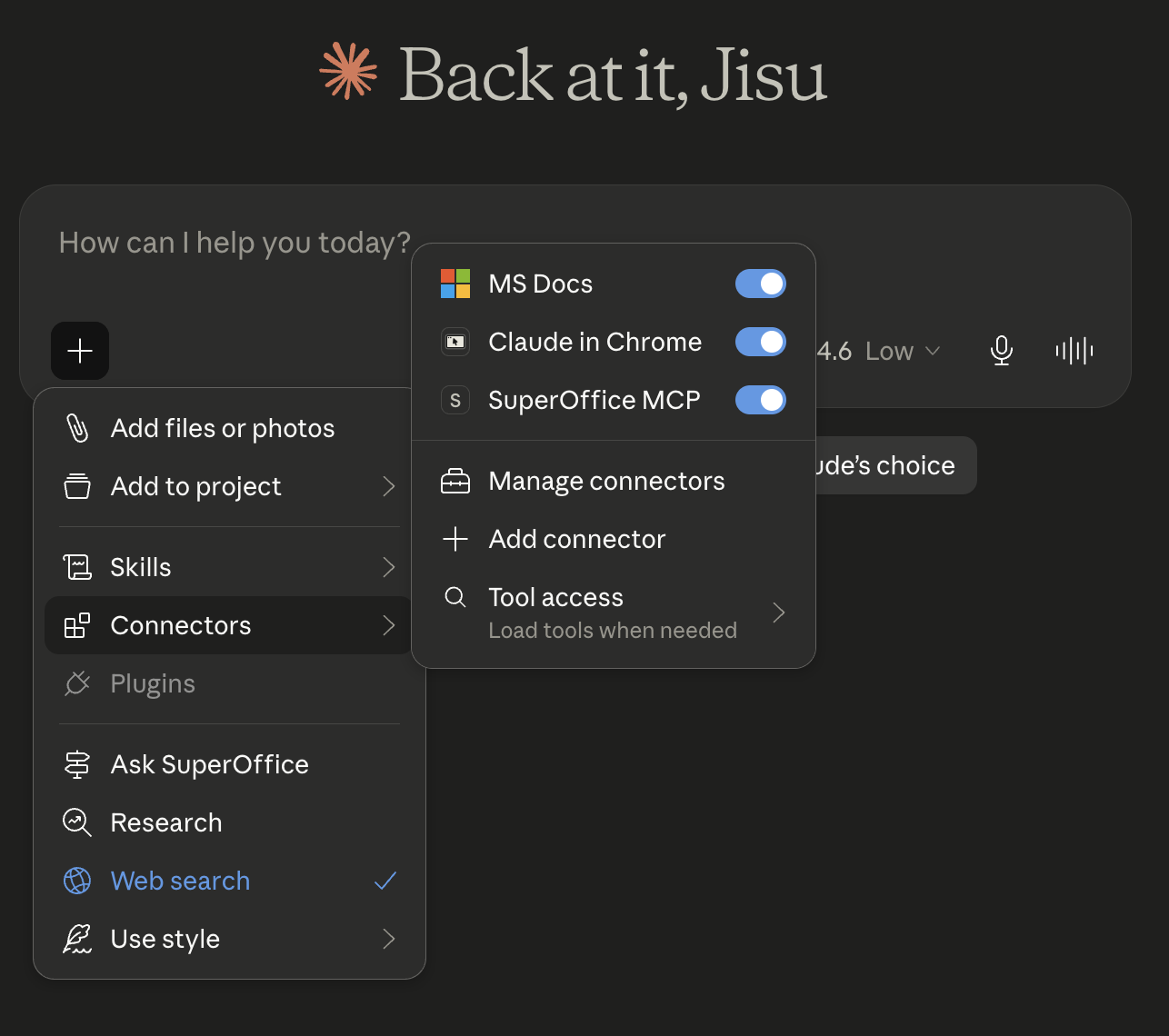The height and width of the screenshot is (1036, 1169).
Task: Open the model selector dropdown showing Low
Action: point(878,351)
